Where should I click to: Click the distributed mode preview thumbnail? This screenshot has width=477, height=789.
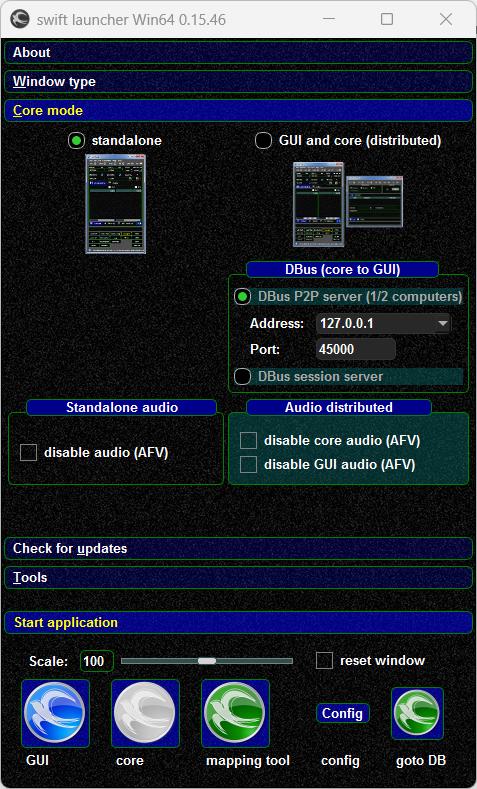(348, 204)
